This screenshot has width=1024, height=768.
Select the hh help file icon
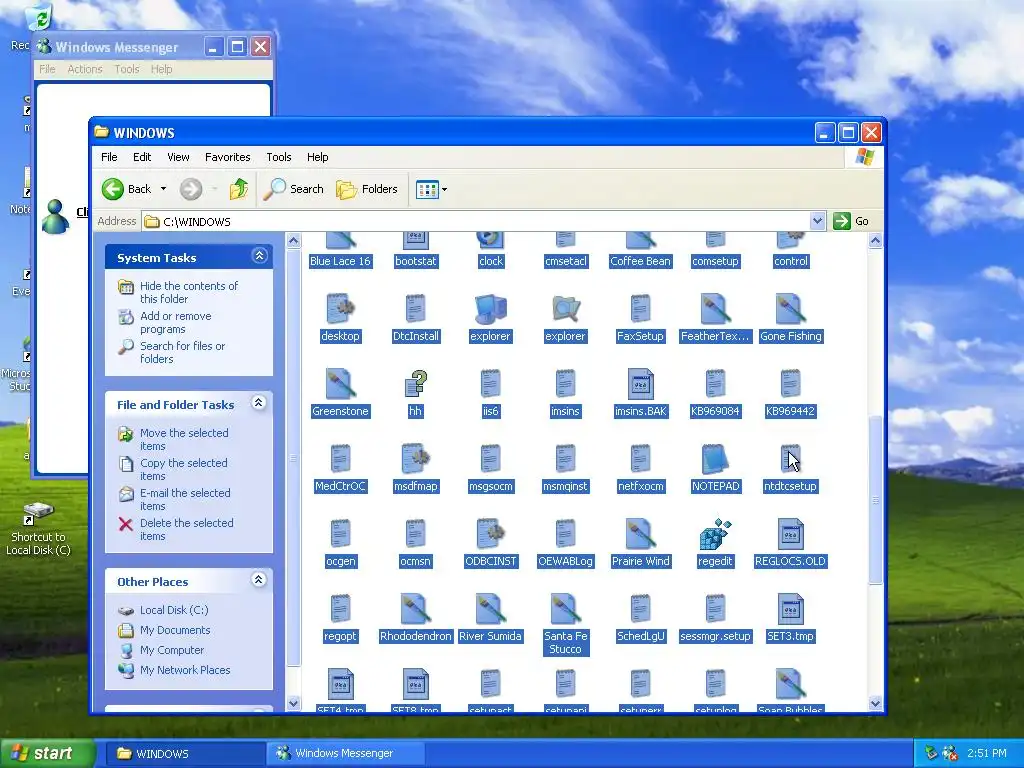pyautogui.click(x=415, y=384)
